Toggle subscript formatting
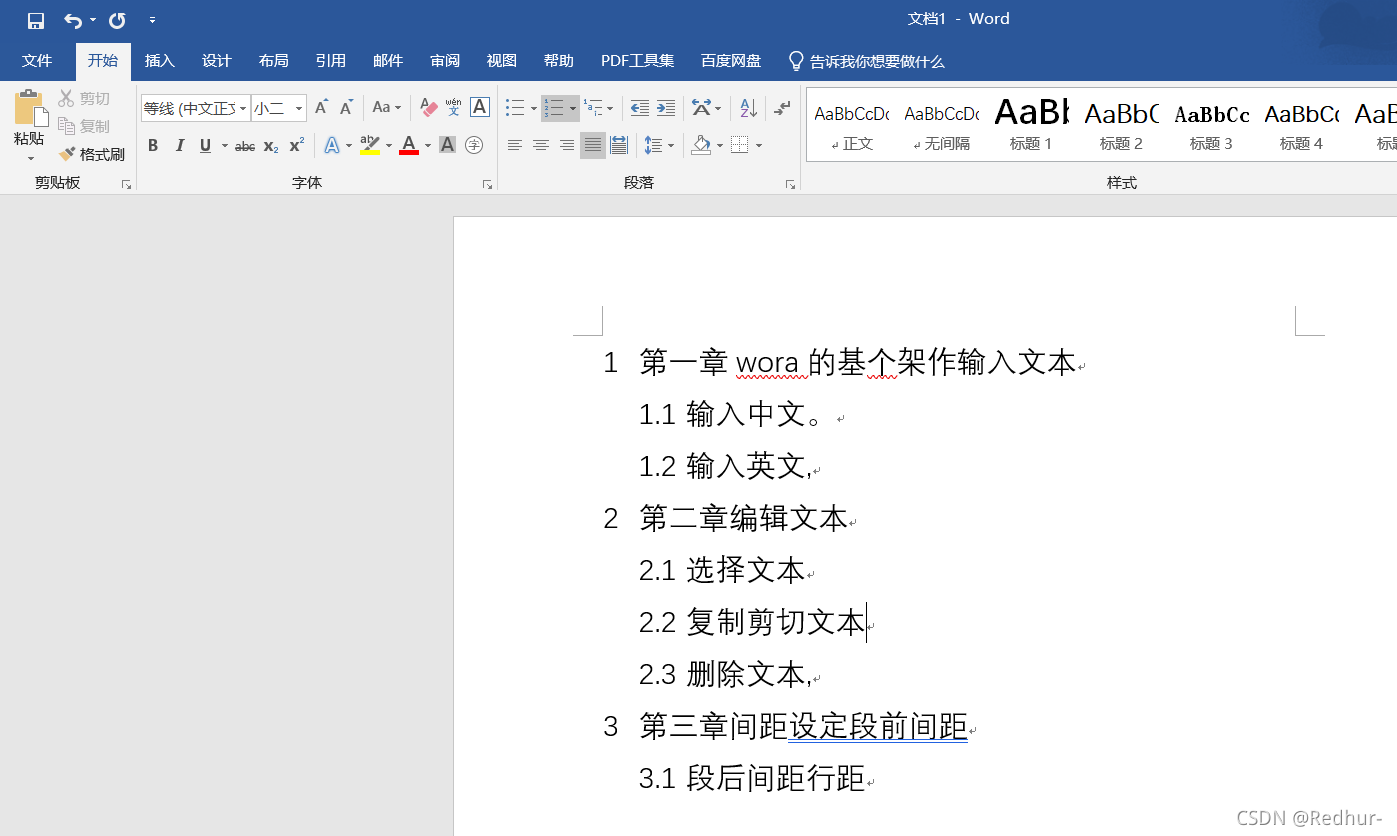 pos(270,145)
